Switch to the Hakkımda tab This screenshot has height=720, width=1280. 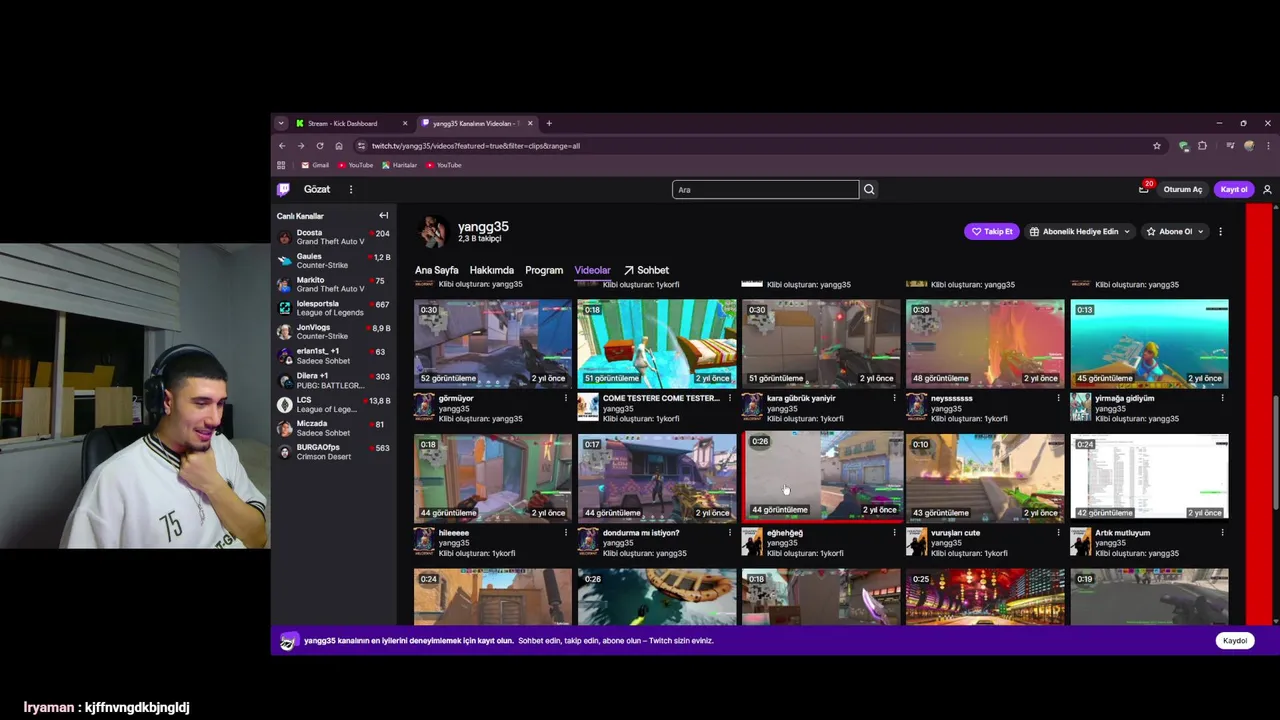pos(491,270)
